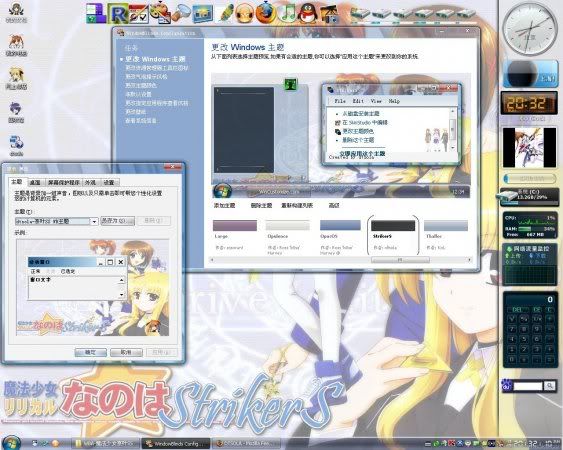
Task: Click the 另存为 button
Action: click(117, 221)
